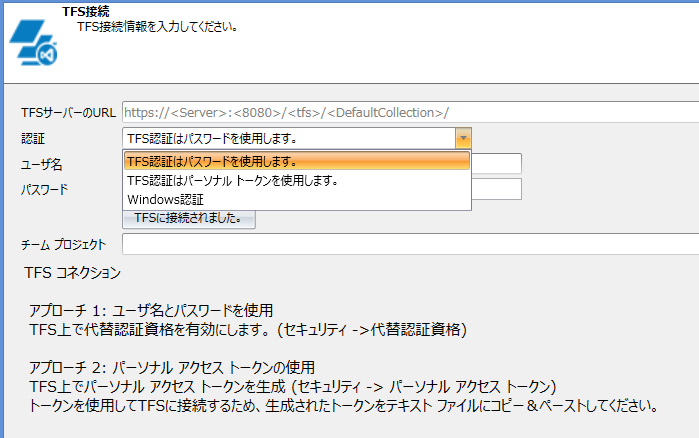
Task: Click the TFS上で代替認証資格を有効にします text
Action: [248, 330]
